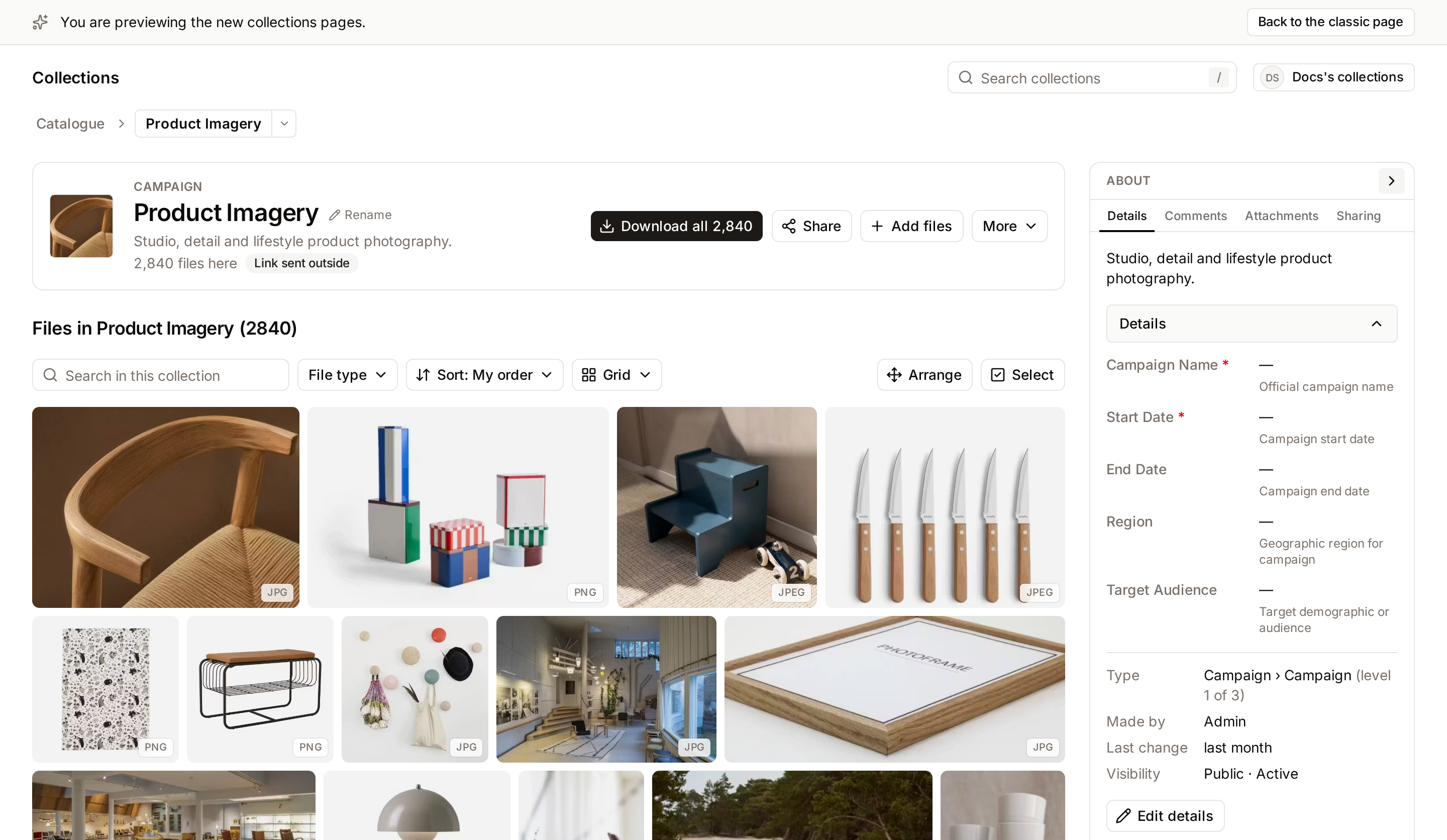The image size is (1447, 840).
Task: Collapse the About panel with the arrow
Action: click(x=1391, y=181)
